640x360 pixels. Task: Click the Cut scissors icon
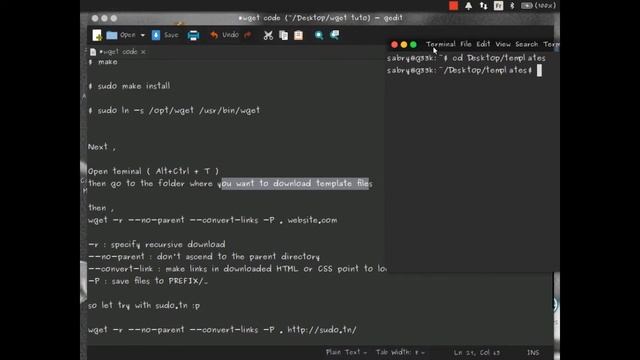268,36
